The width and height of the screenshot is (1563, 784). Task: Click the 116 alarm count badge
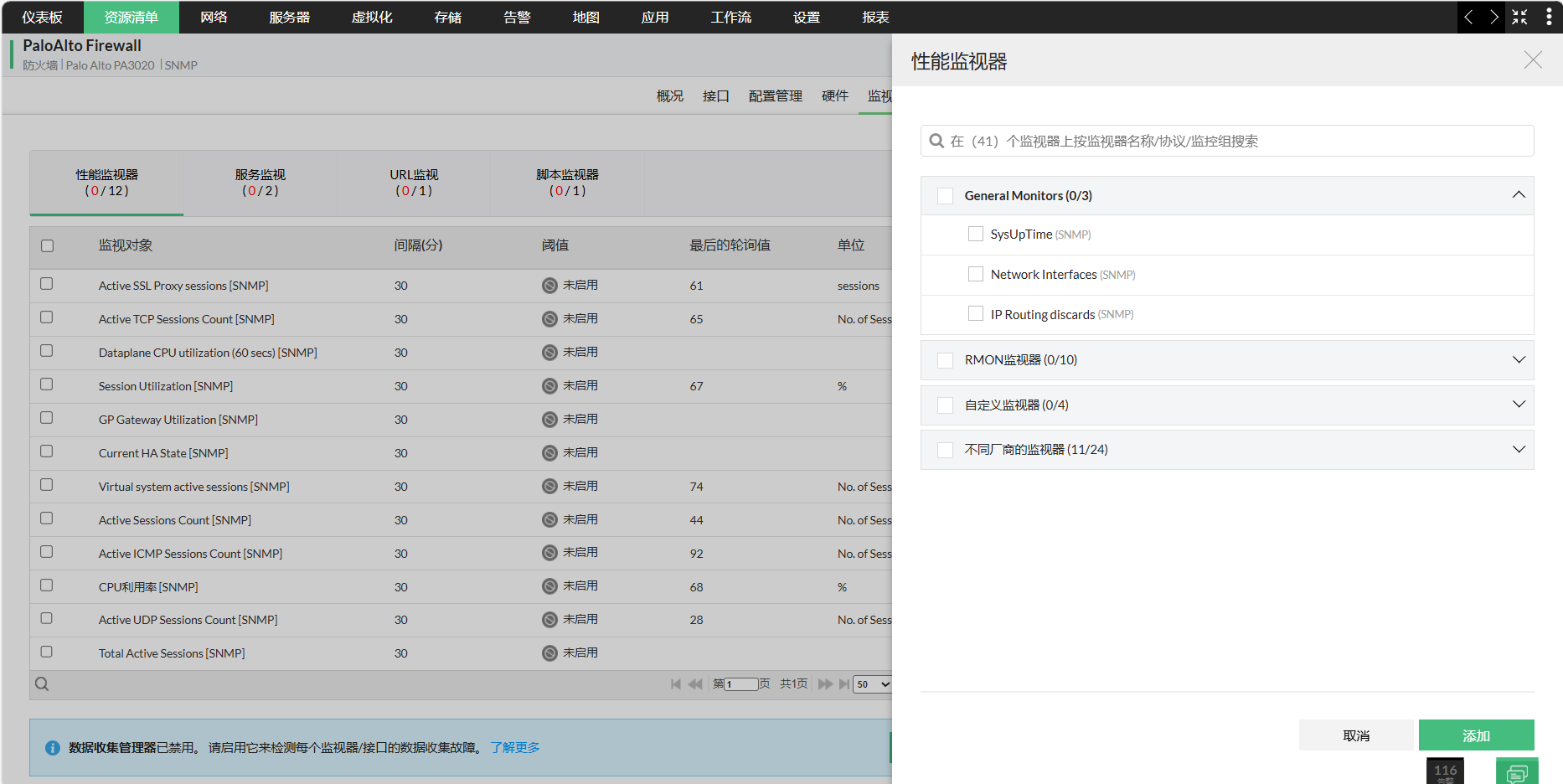click(1445, 771)
